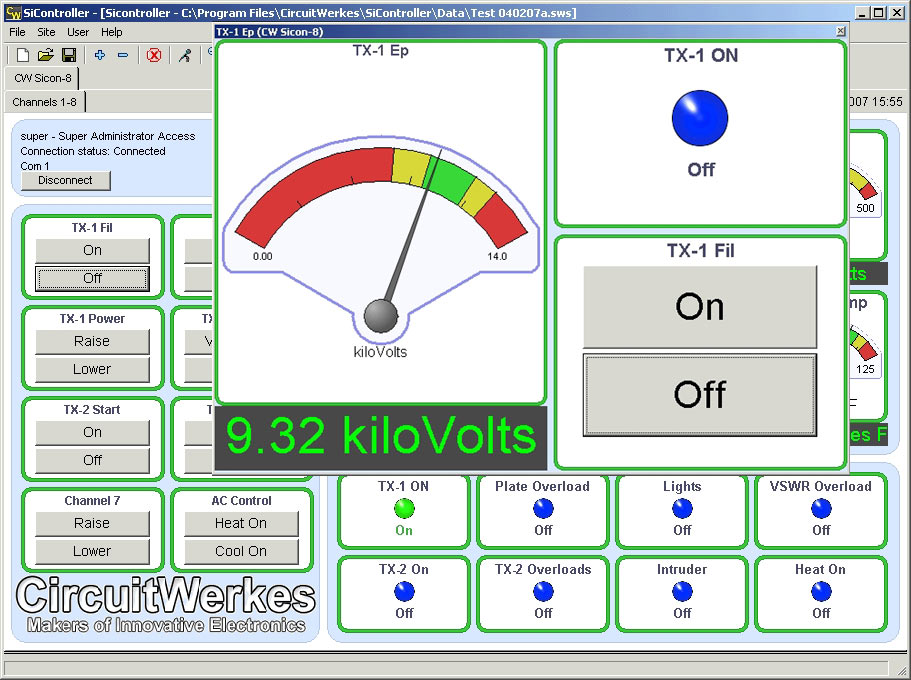Turn TX-2 Start On
This screenshot has width=911, height=680.
pyautogui.click(x=92, y=432)
